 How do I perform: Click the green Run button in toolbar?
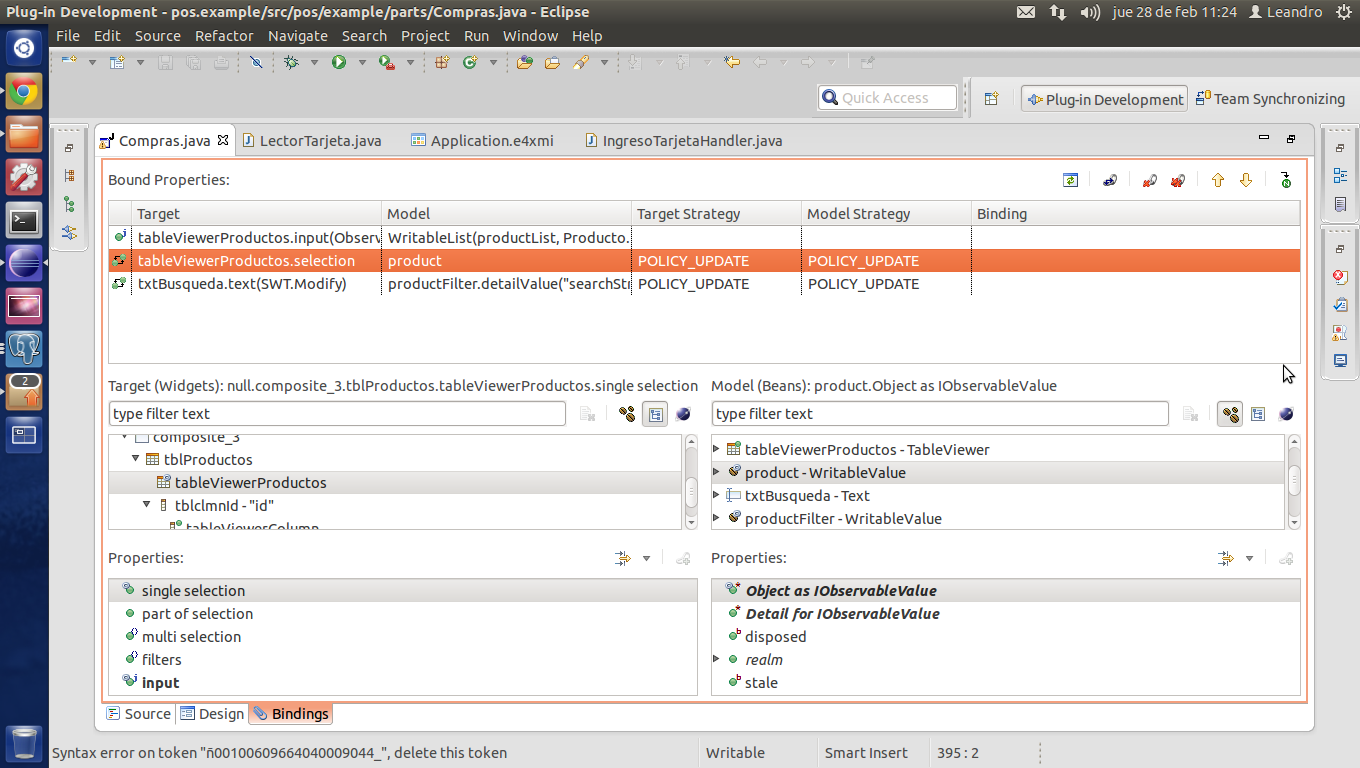338,62
